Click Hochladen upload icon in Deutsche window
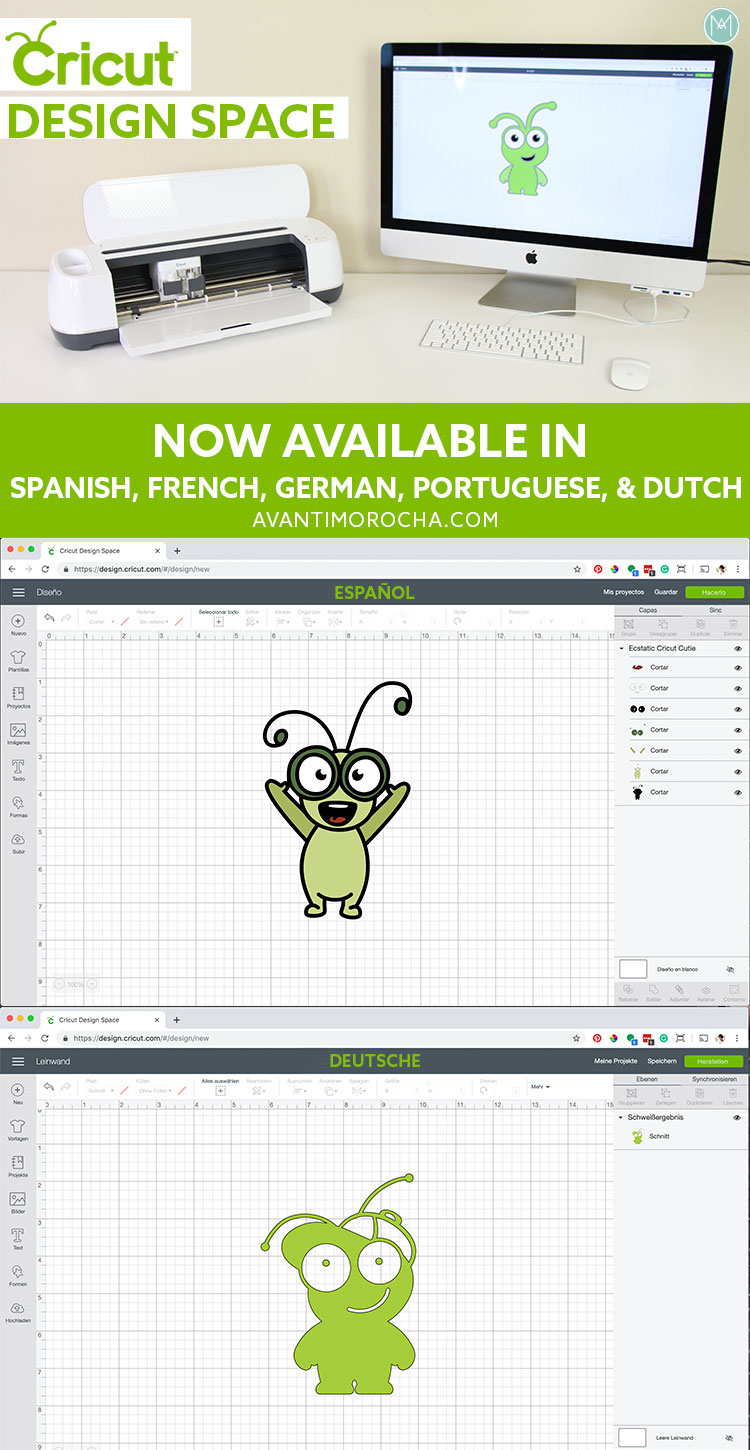750x1450 pixels. 18,1311
